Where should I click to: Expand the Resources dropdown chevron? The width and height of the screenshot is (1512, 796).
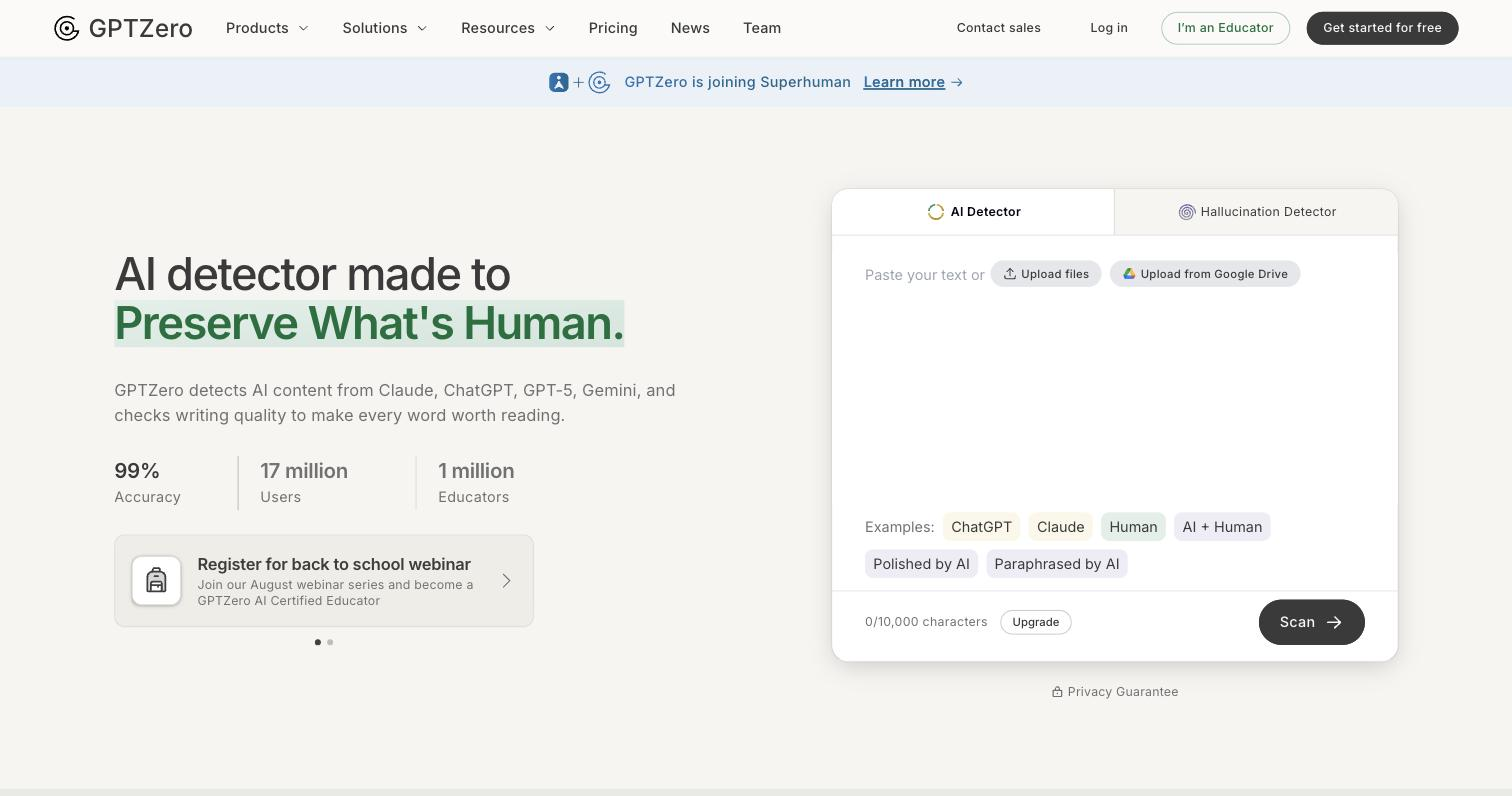[x=550, y=28]
